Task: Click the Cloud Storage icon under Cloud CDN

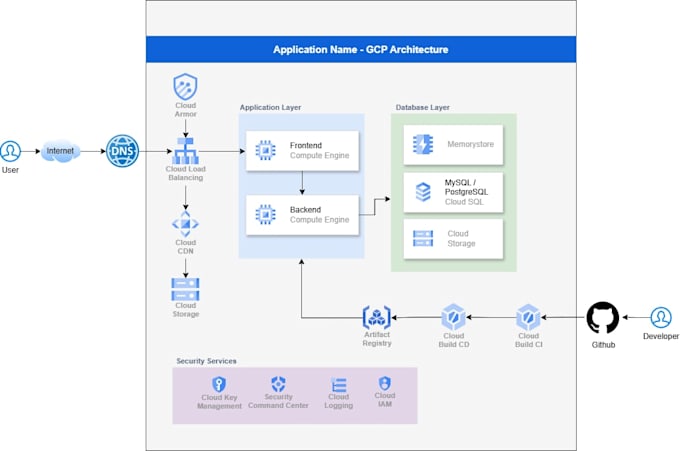Action: pos(185,289)
